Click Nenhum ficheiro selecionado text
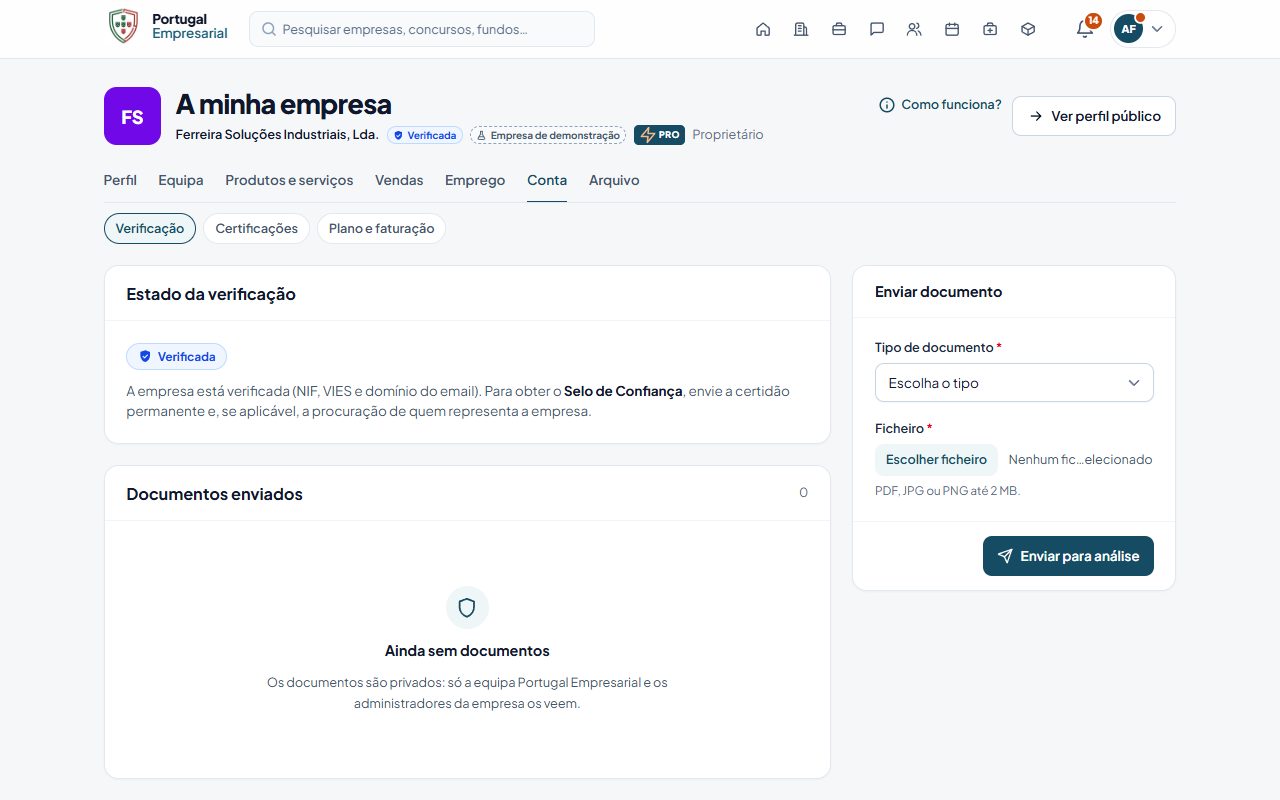This screenshot has width=1280, height=800. click(1080, 460)
